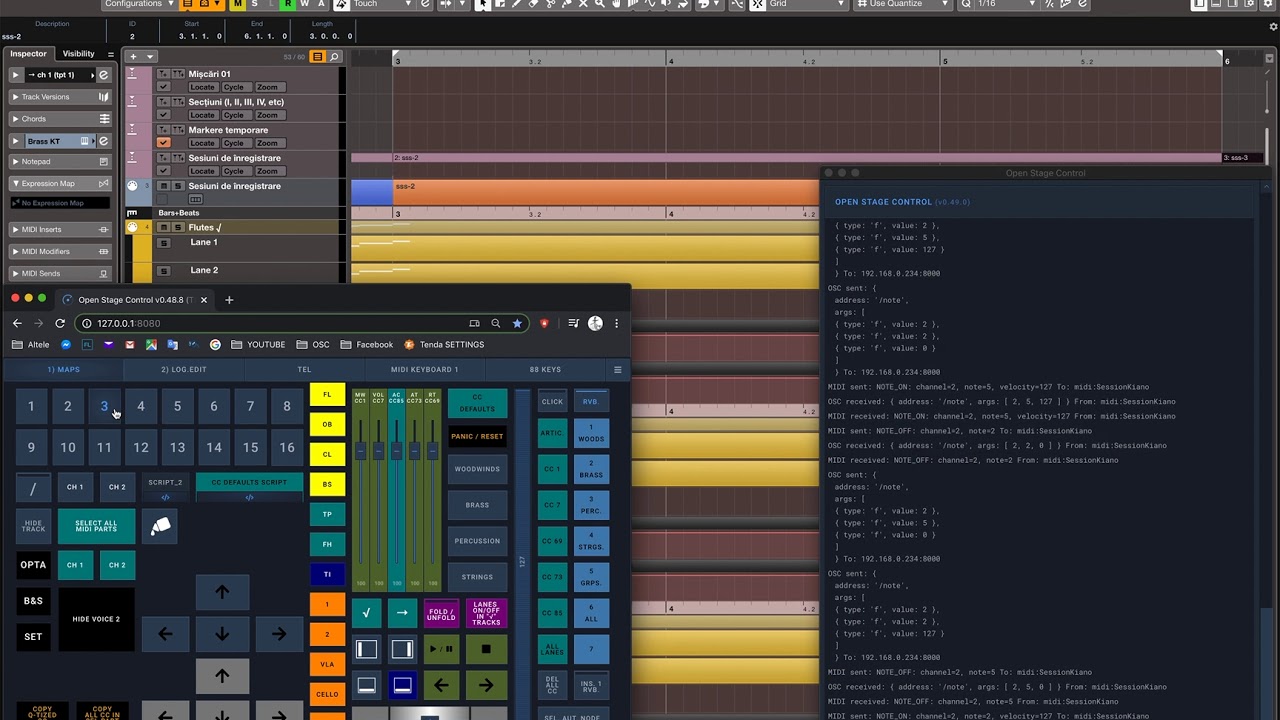Open the YOUTUBE bookmarks folder
1280x720 pixels.
click(258, 345)
